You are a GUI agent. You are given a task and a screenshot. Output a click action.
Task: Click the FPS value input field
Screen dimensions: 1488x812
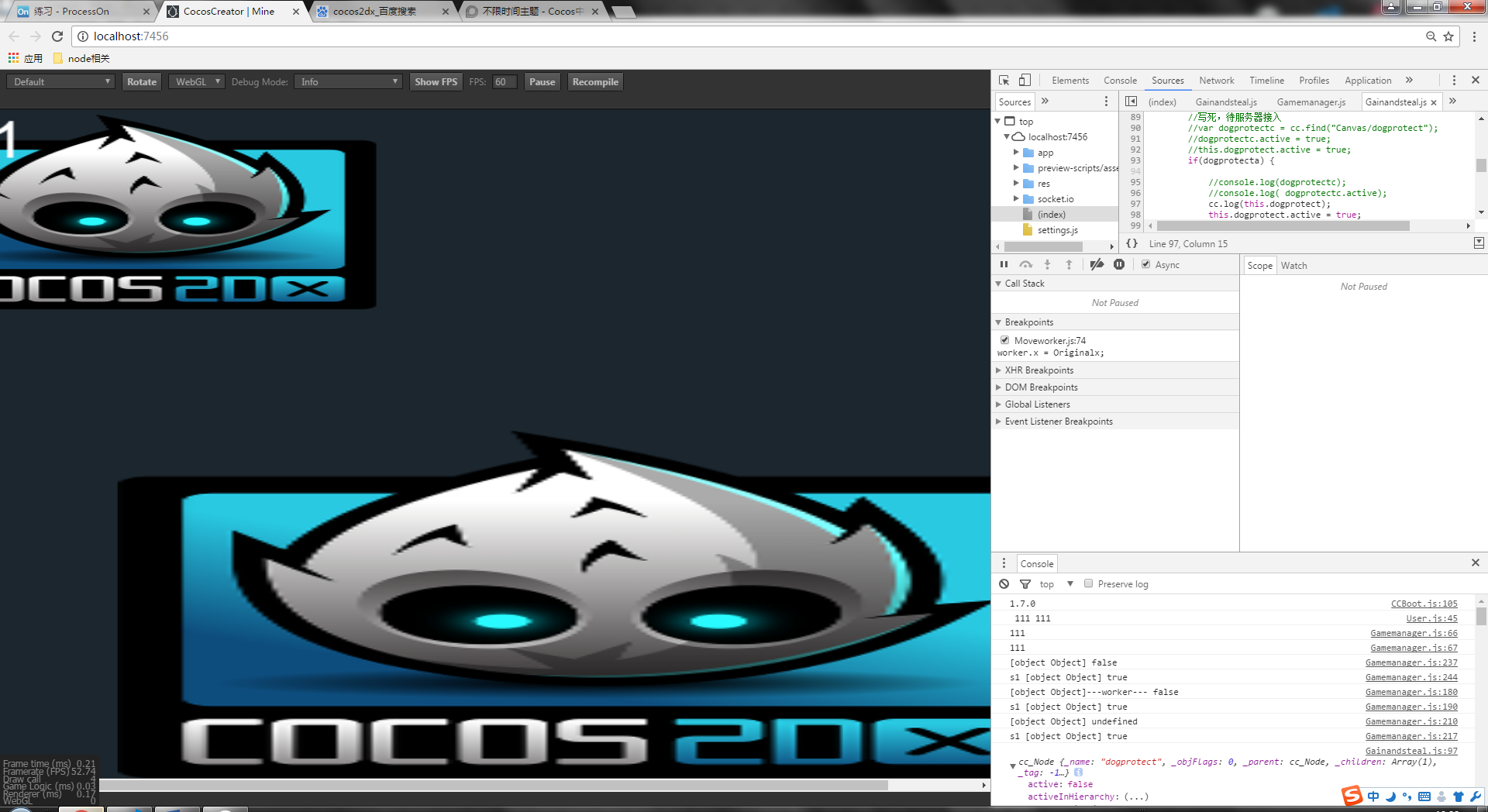[x=504, y=81]
